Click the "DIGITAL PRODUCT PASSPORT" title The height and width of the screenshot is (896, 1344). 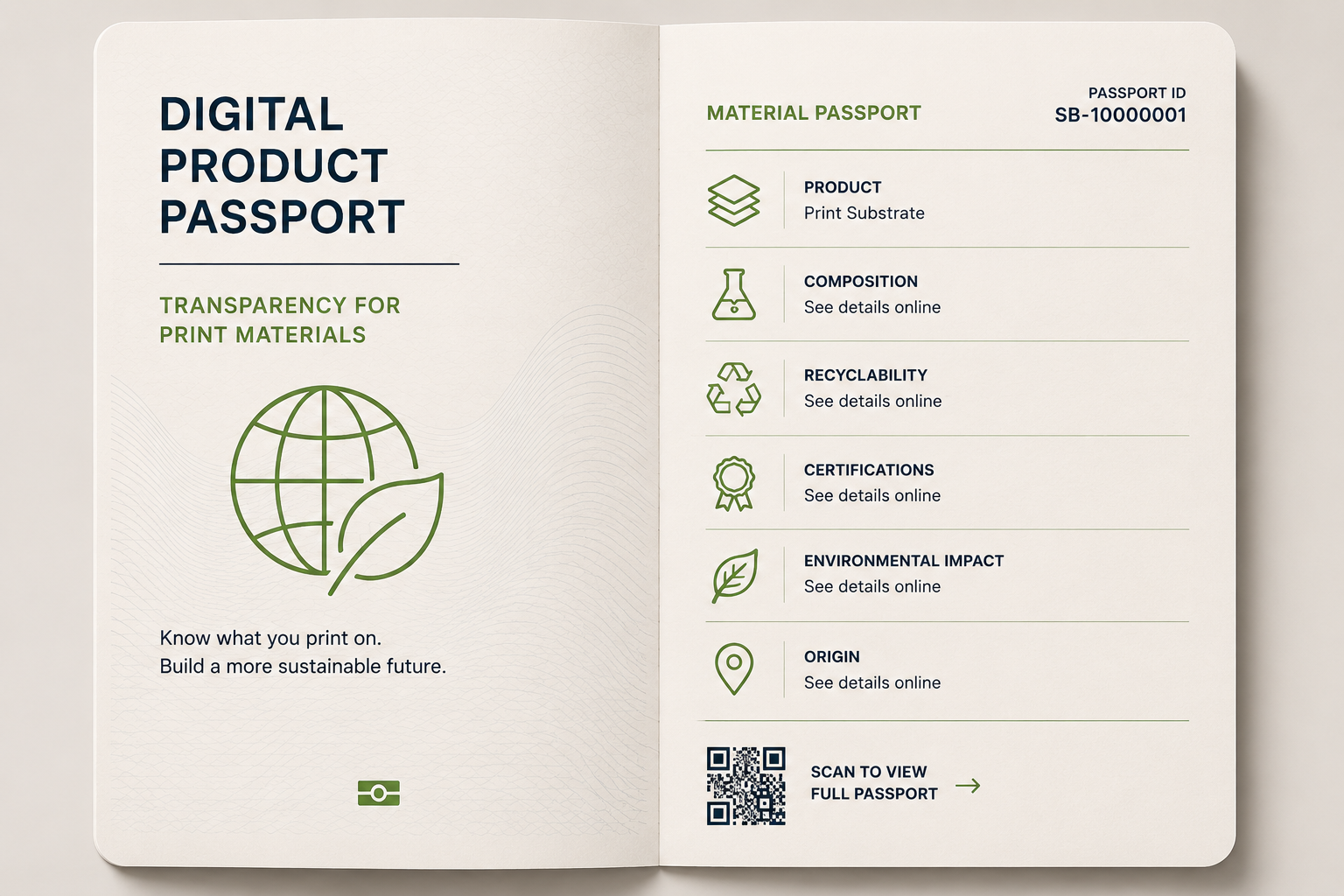point(282,166)
